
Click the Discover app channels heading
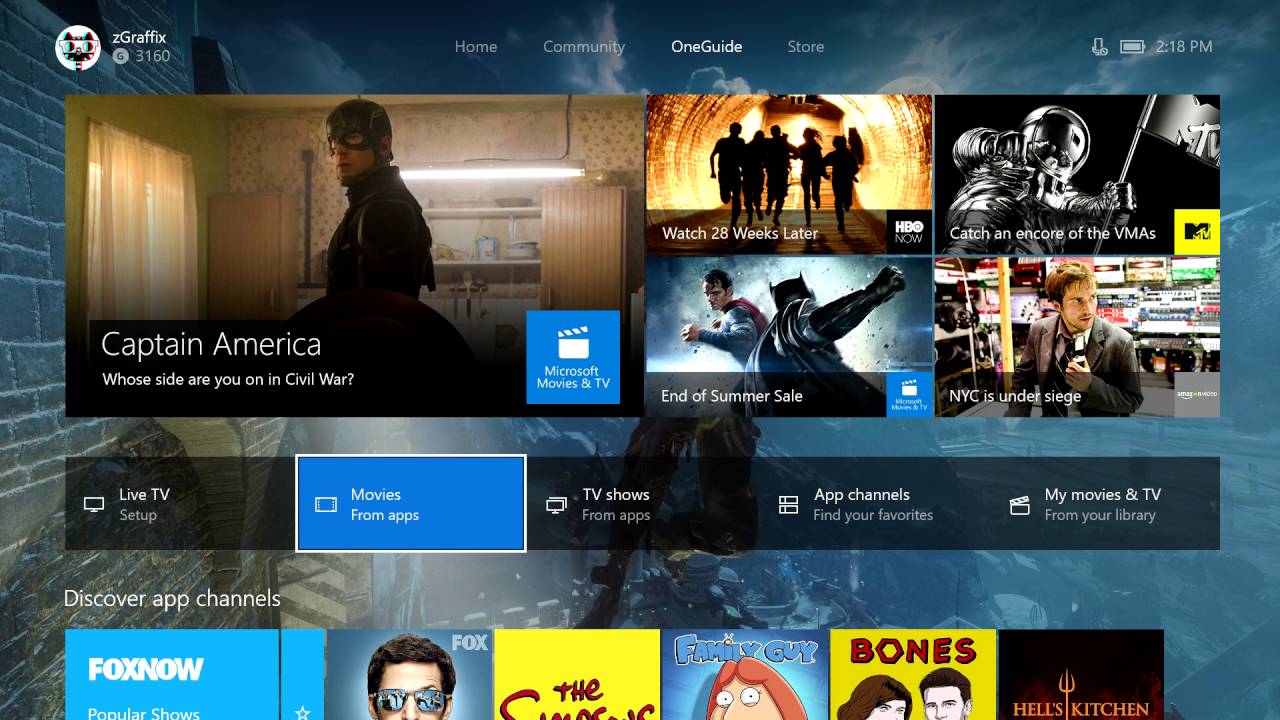tap(172, 598)
